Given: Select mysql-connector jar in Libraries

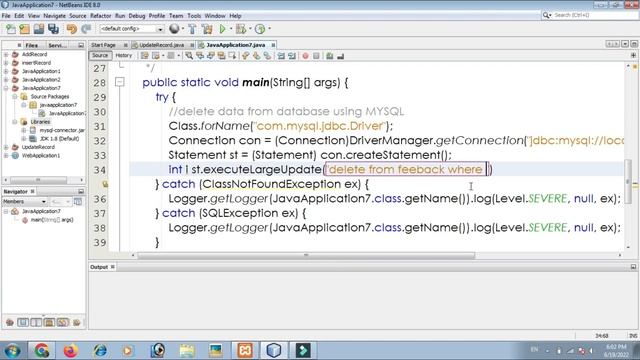Looking at the screenshot, I should click(62, 130).
